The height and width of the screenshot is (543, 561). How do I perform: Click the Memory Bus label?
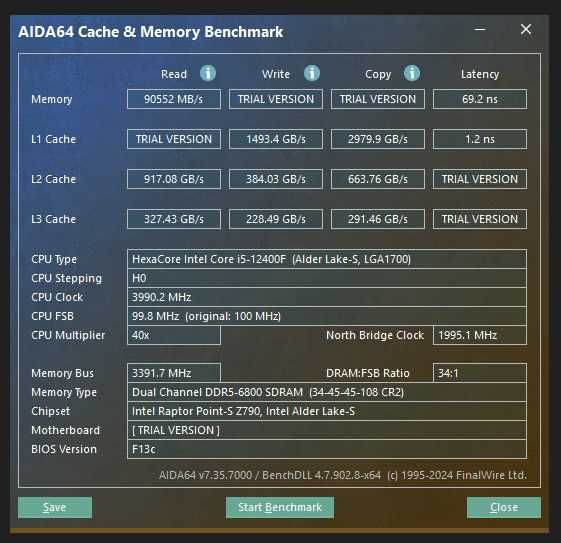point(62,373)
